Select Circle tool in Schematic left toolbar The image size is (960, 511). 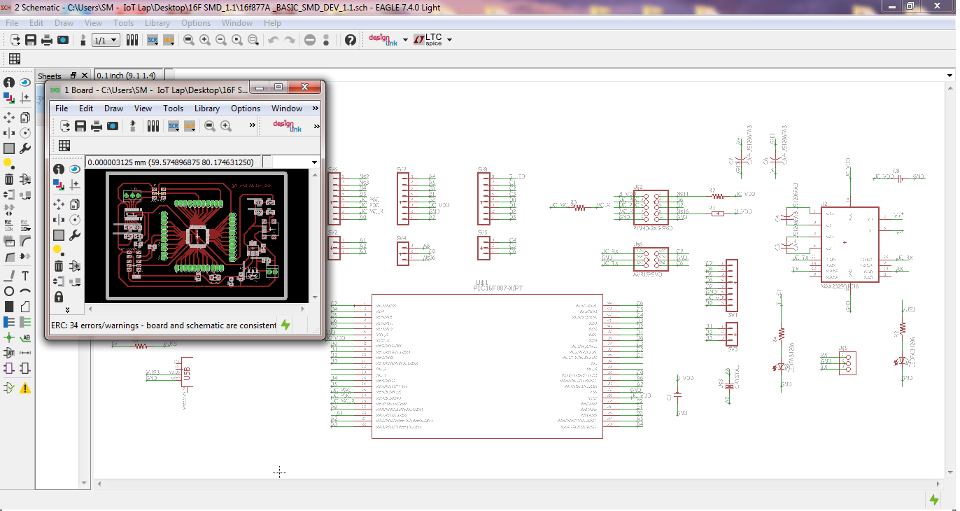(x=9, y=292)
